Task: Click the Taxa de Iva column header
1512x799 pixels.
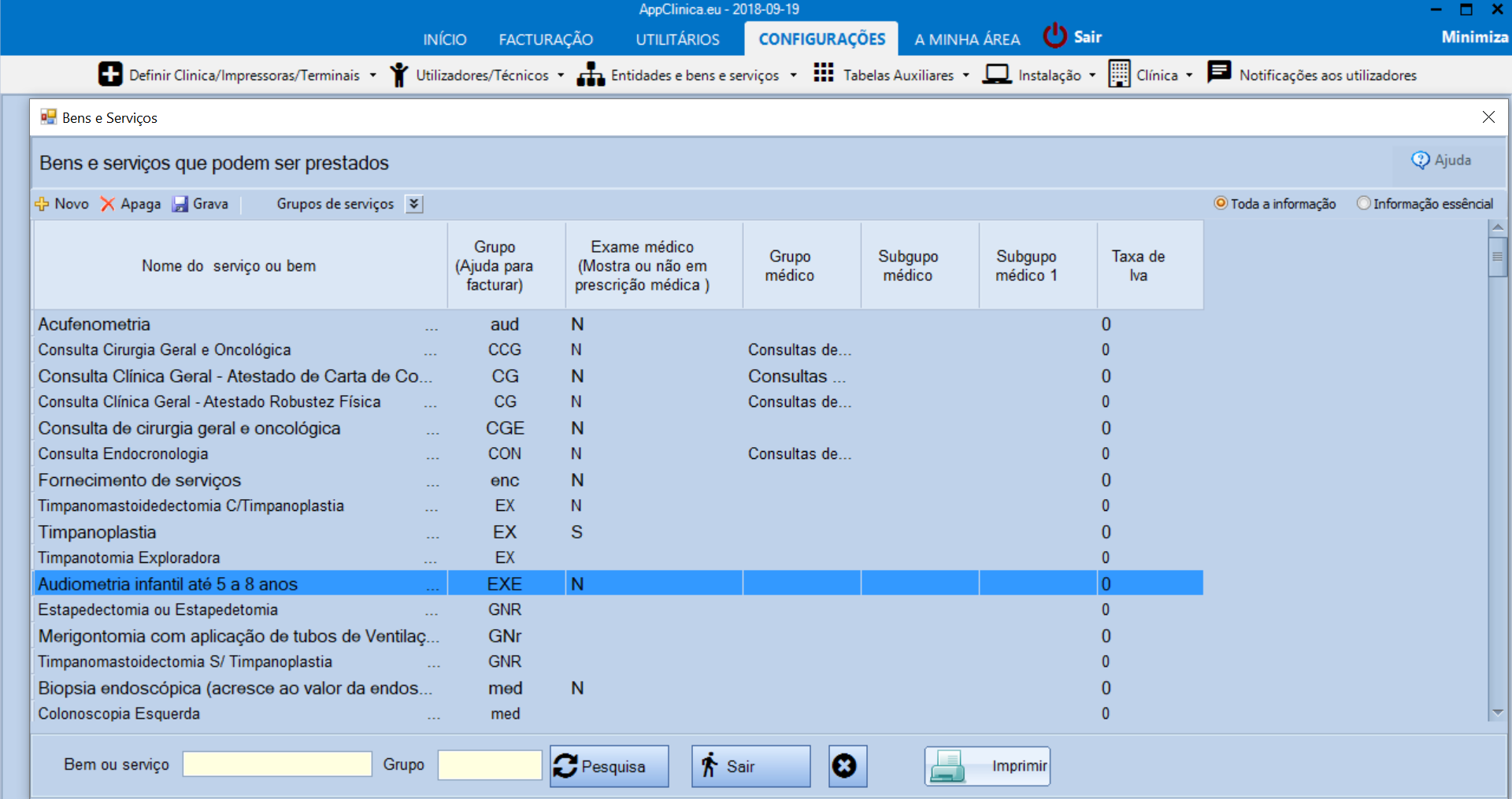Action: tap(1150, 265)
